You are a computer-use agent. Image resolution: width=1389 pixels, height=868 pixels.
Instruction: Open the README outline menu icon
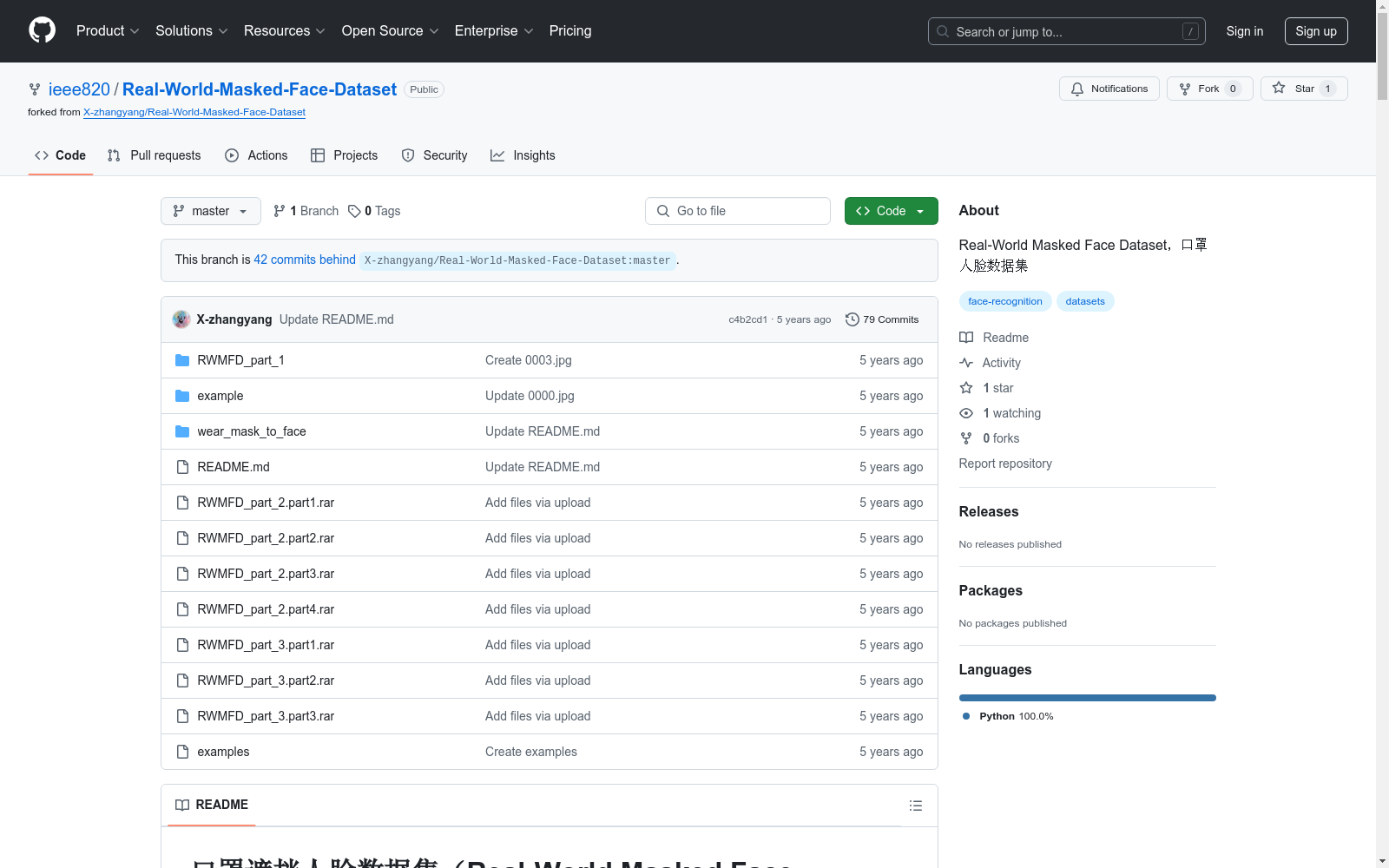[x=915, y=806]
